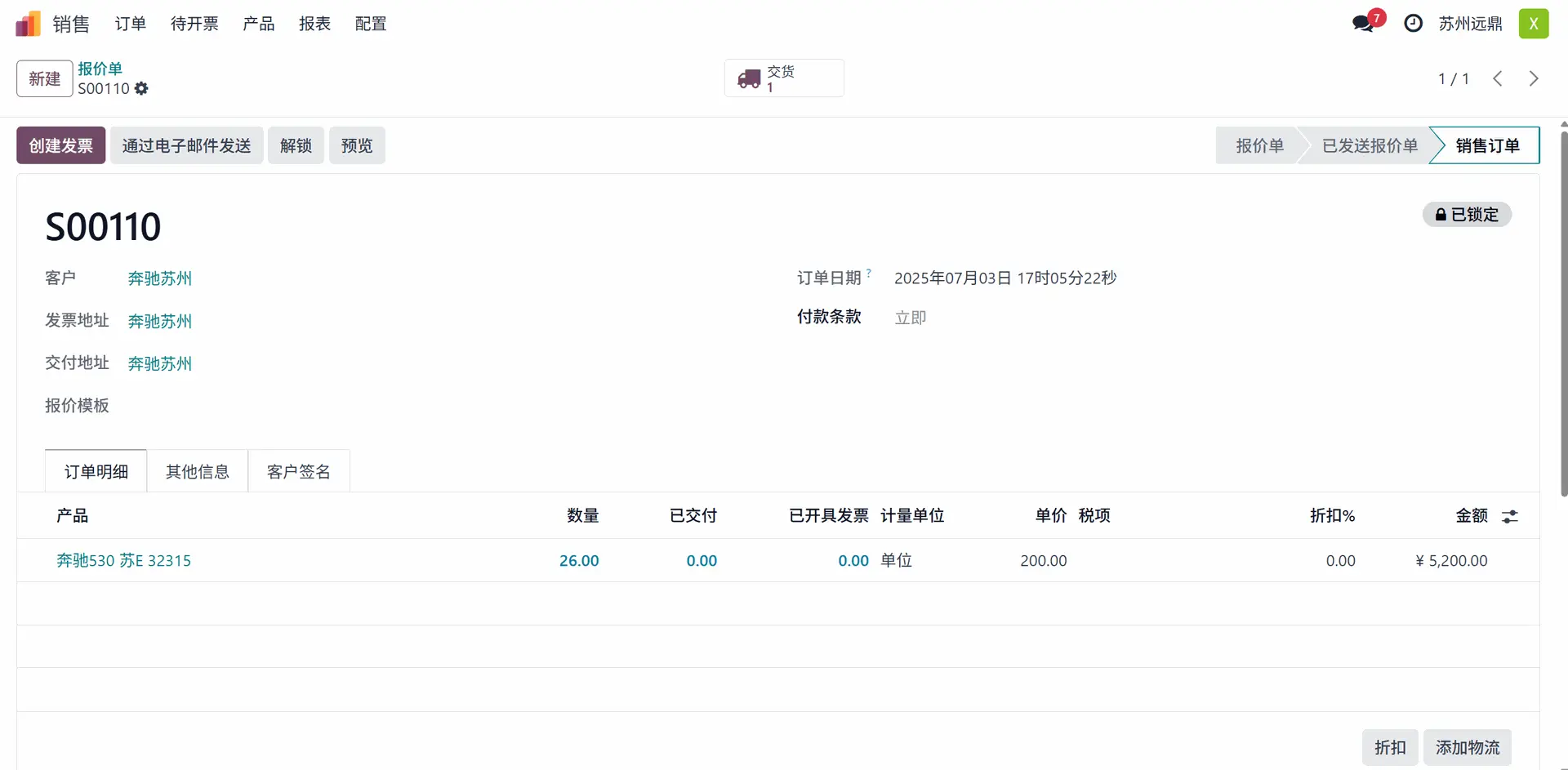
Task: Select the 订单明细 tab
Action: 96,471
